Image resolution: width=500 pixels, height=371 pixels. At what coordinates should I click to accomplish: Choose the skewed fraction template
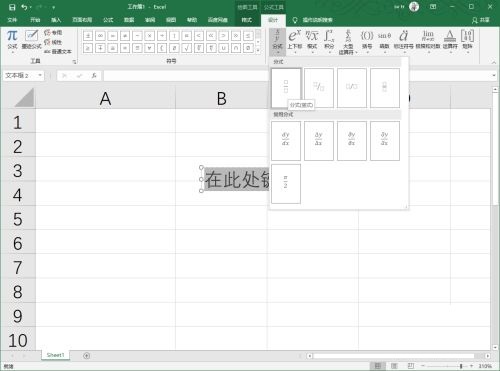[x=319, y=88]
